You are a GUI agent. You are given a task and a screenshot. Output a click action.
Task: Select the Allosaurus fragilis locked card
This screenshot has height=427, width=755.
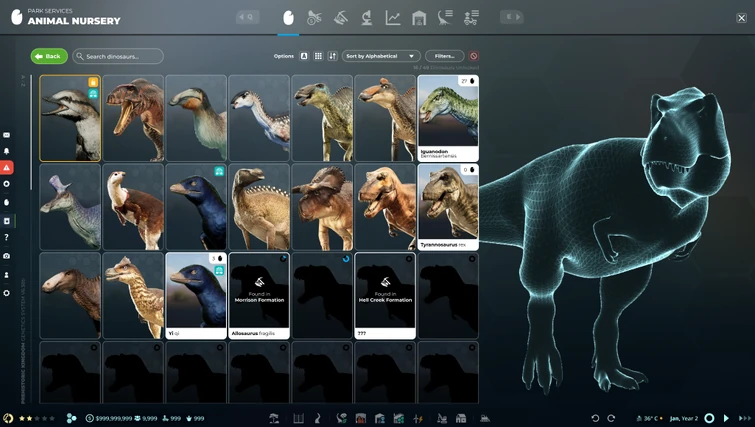click(x=259, y=296)
